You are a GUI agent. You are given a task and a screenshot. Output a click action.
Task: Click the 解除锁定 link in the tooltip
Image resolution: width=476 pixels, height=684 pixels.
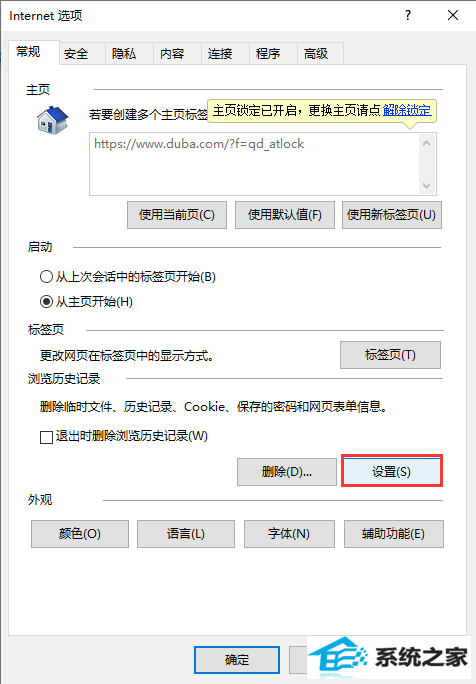[x=407, y=110]
